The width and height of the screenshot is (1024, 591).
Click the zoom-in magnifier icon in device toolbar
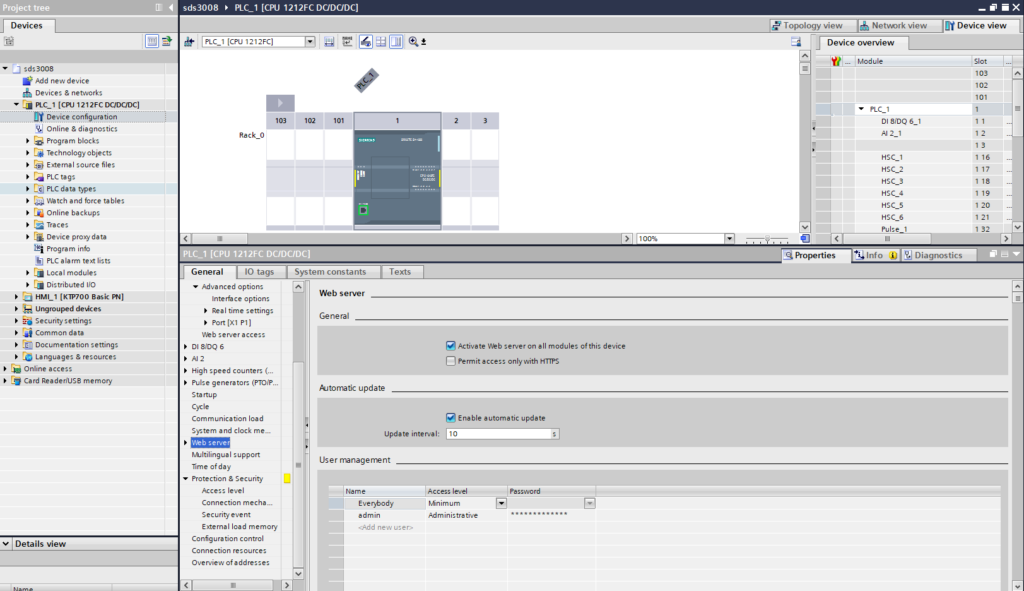[x=413, y=42]
